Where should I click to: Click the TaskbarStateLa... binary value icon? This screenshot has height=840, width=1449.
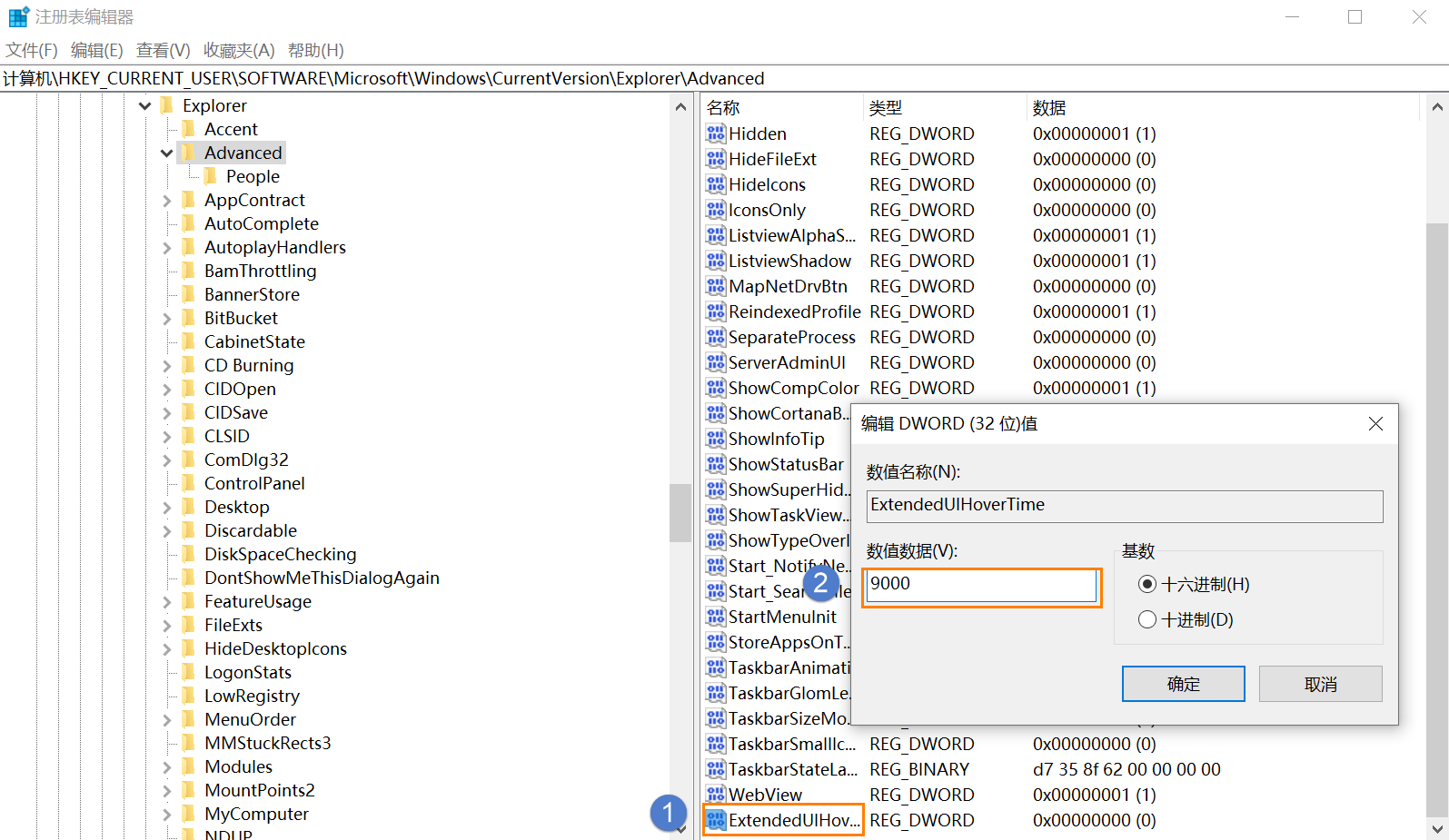point(716,770)
